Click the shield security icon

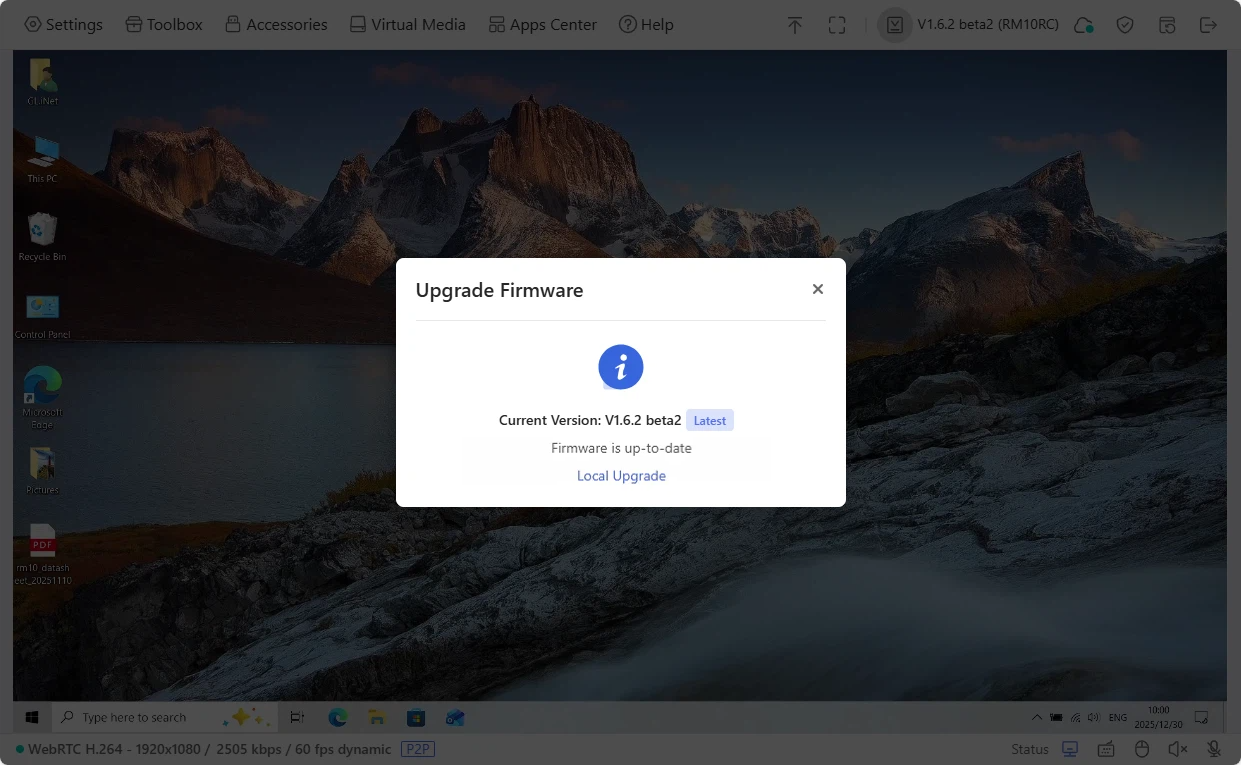[1125, 25]
